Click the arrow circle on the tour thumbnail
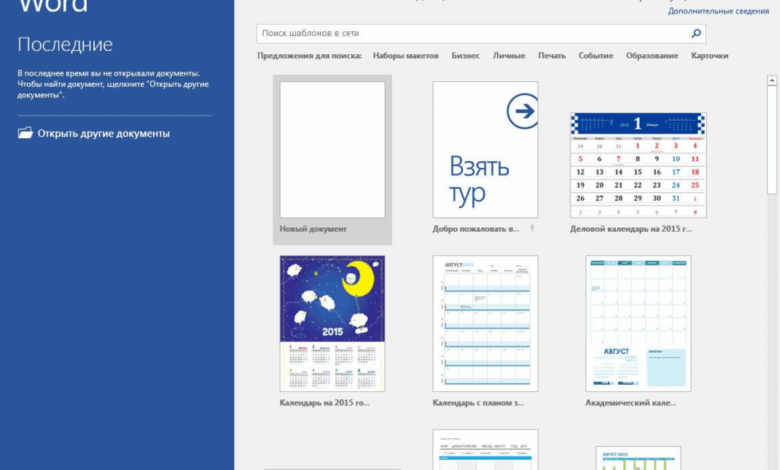Viewport: 780px width, 470px height. tap(521, 112)
